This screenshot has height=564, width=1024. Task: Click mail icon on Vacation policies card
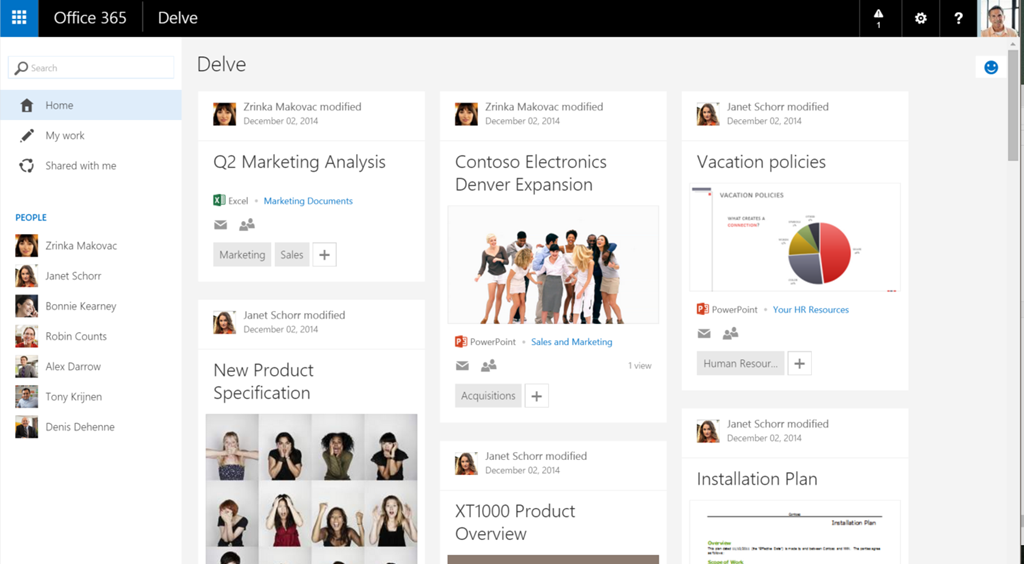pyautogui.click(x=704, y=334)
